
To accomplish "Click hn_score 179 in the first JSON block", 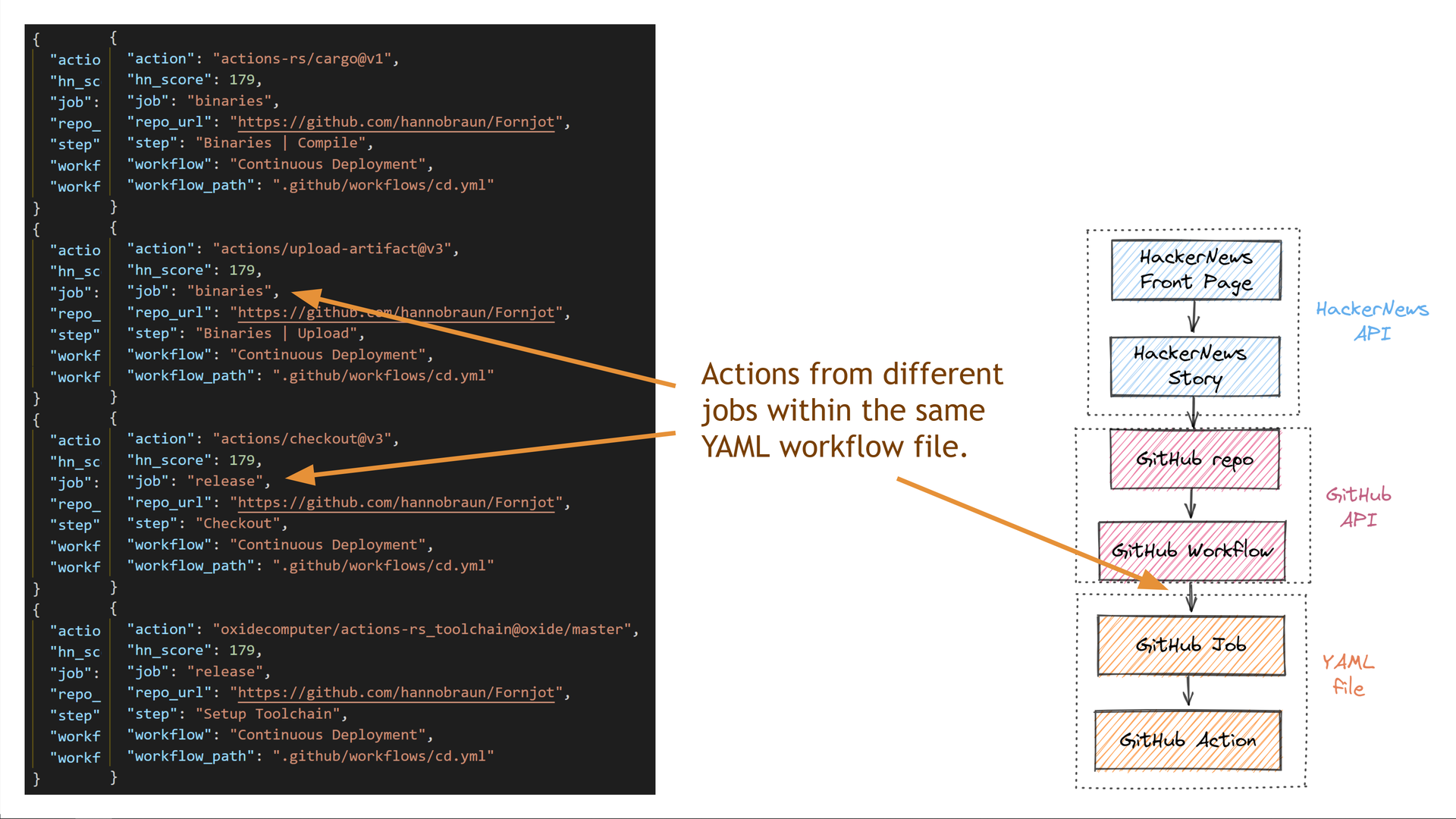I will point(194,80).
